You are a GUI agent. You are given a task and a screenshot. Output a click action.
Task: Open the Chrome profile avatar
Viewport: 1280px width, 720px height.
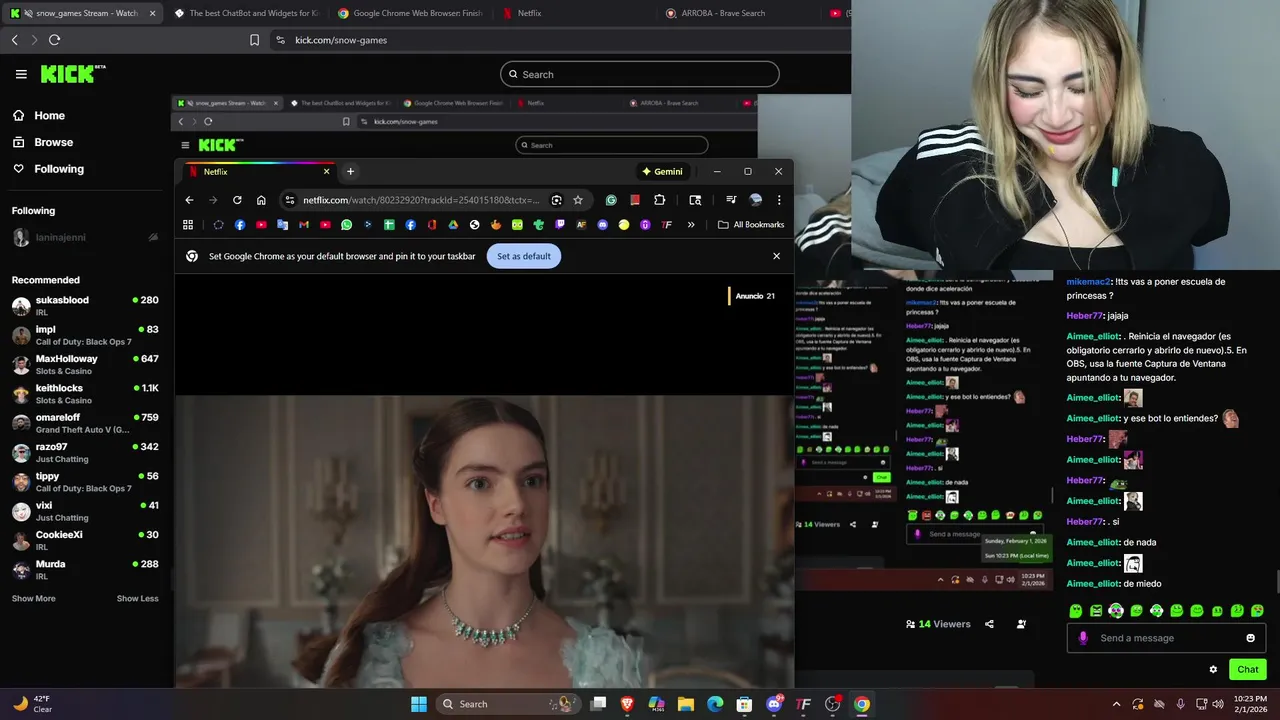pos(756,200)
